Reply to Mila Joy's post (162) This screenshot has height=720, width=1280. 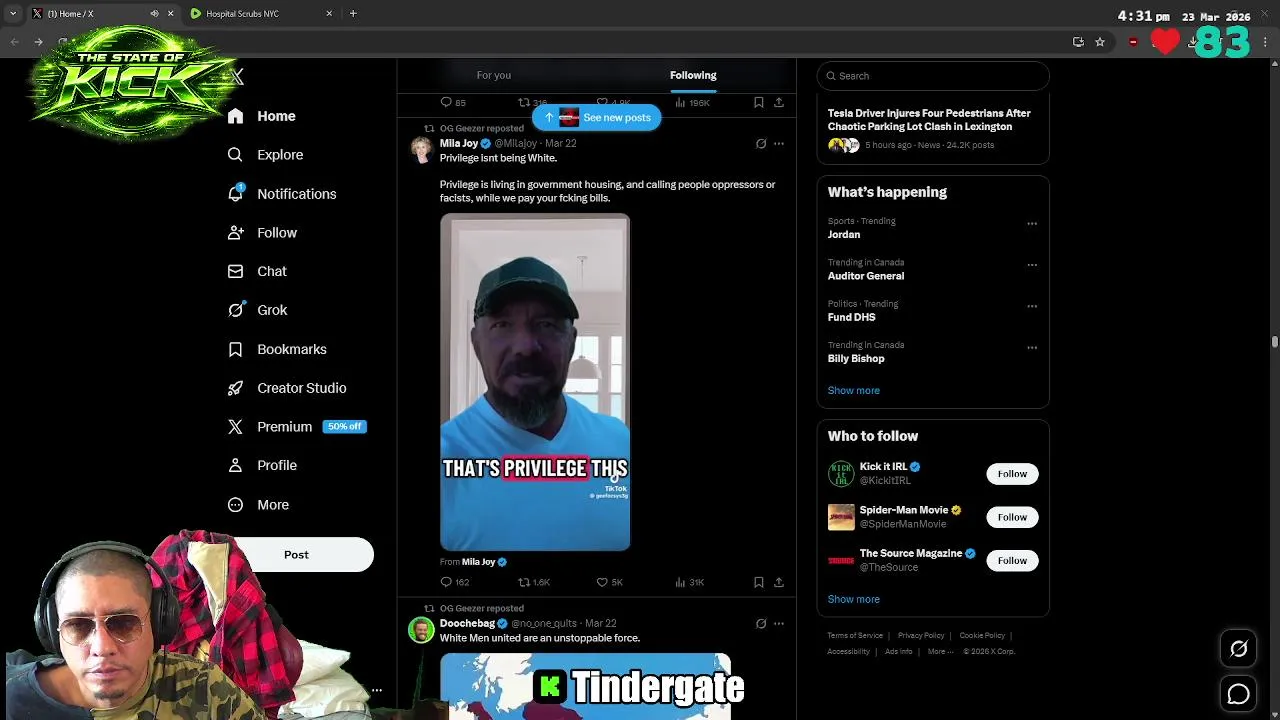pos(455,582)
